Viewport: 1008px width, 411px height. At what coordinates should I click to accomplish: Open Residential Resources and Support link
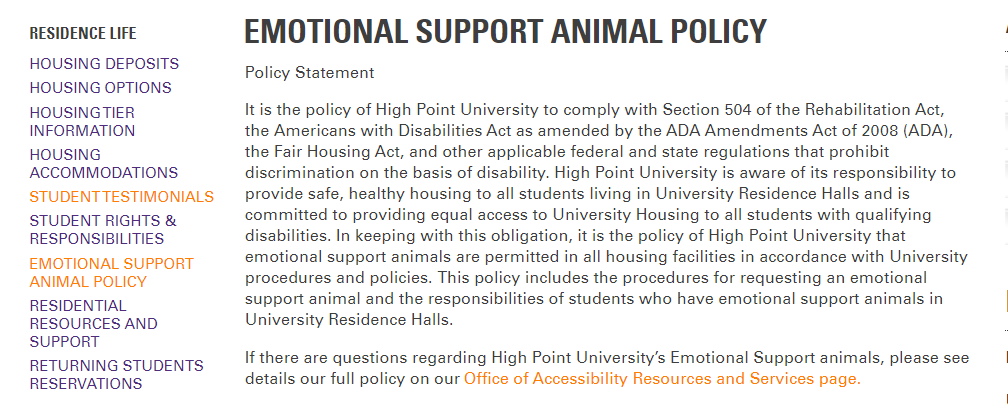(x=93, y=324)
